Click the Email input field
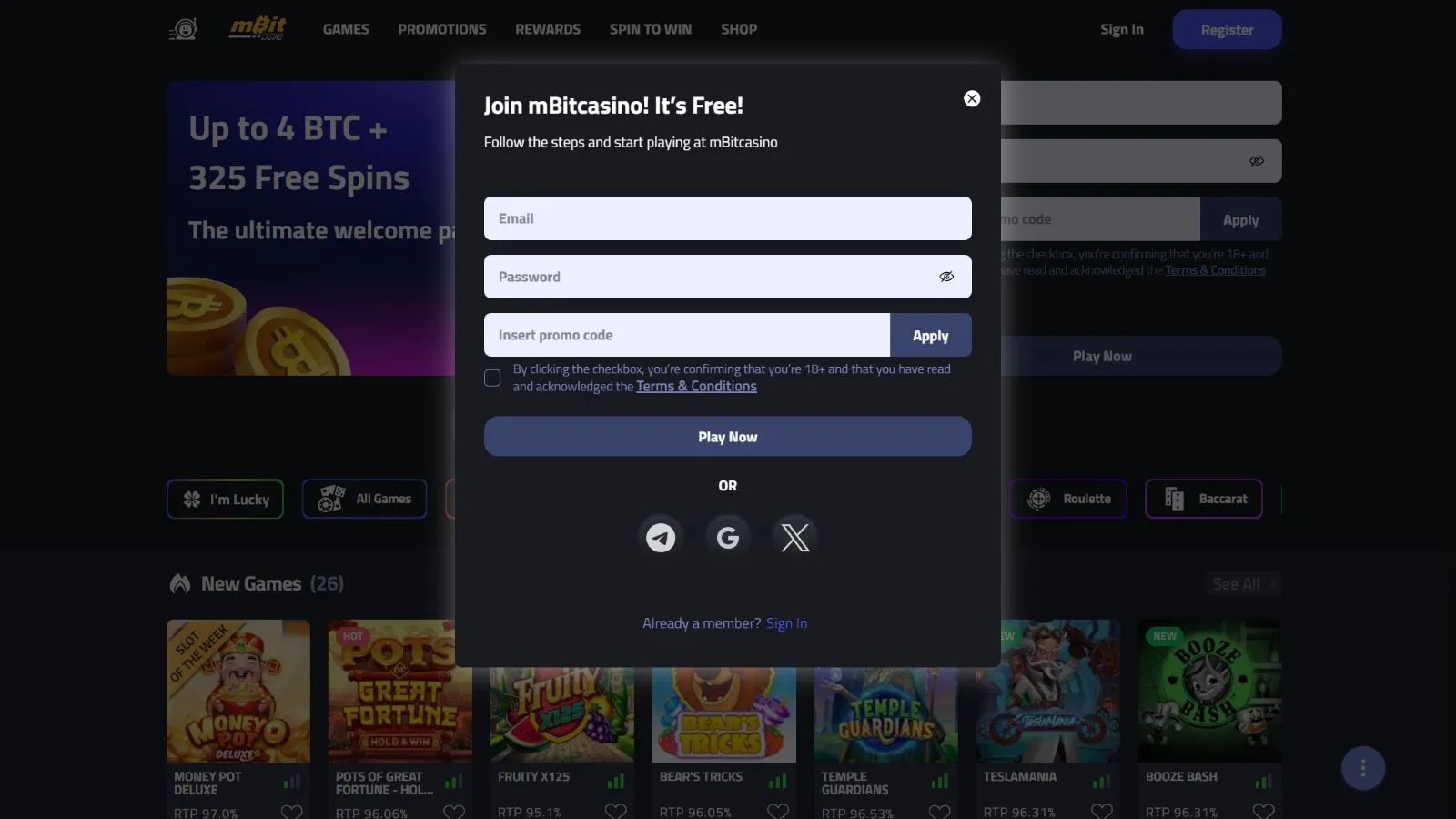Viewport: 1456px width, 819px height. [727, 218]
